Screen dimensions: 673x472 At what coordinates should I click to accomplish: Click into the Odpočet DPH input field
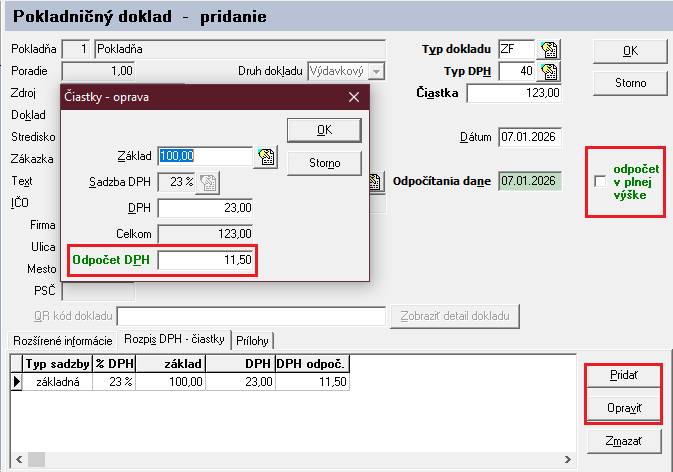(x=205, y=260)
